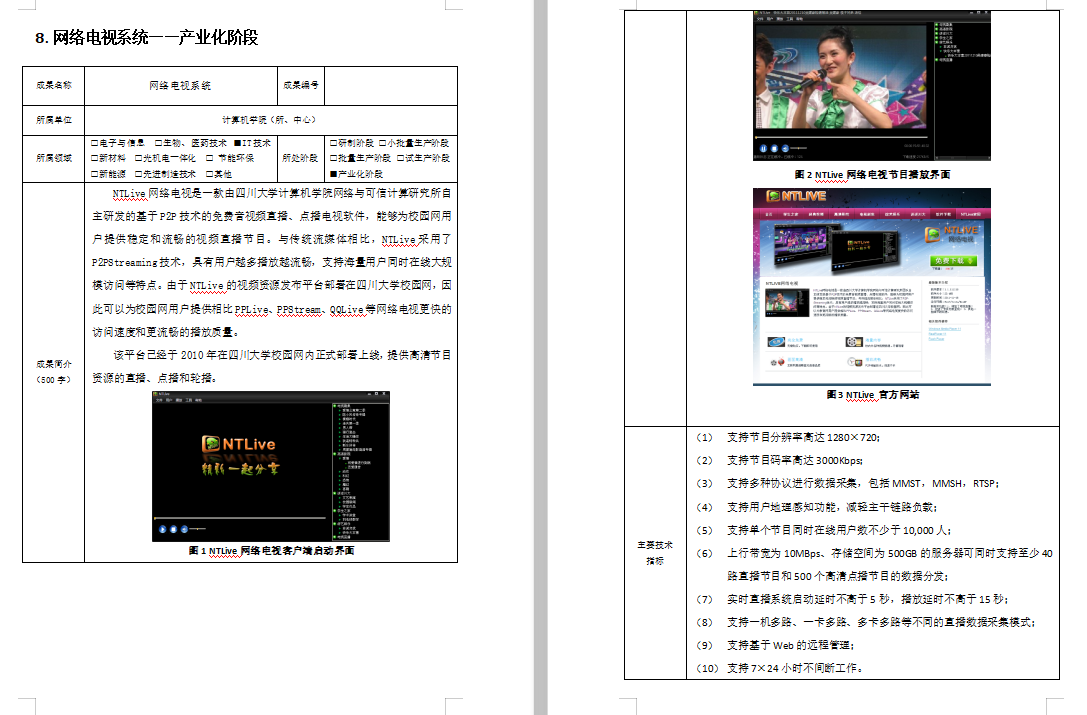
Task: Click volume speaker icon in Figure 1 player
Action: click(x=183, y=528)
